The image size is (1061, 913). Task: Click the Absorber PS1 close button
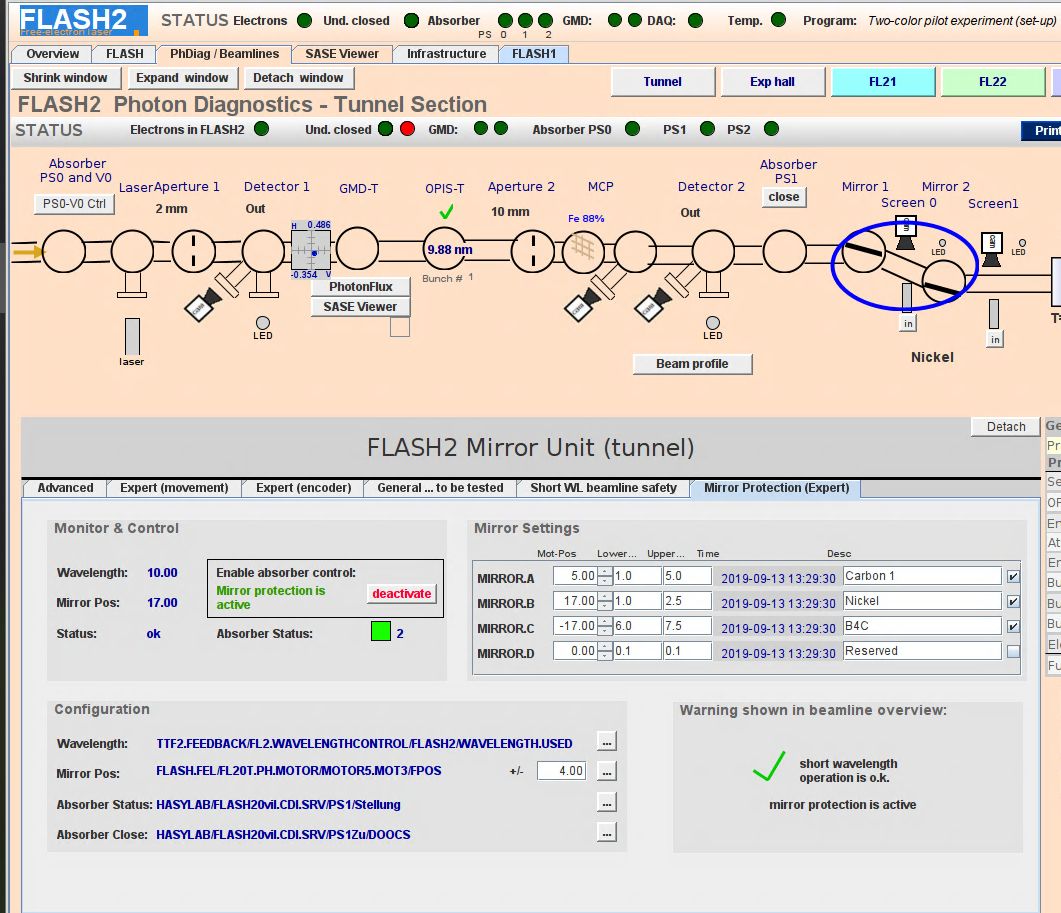[x=784, y=197]
